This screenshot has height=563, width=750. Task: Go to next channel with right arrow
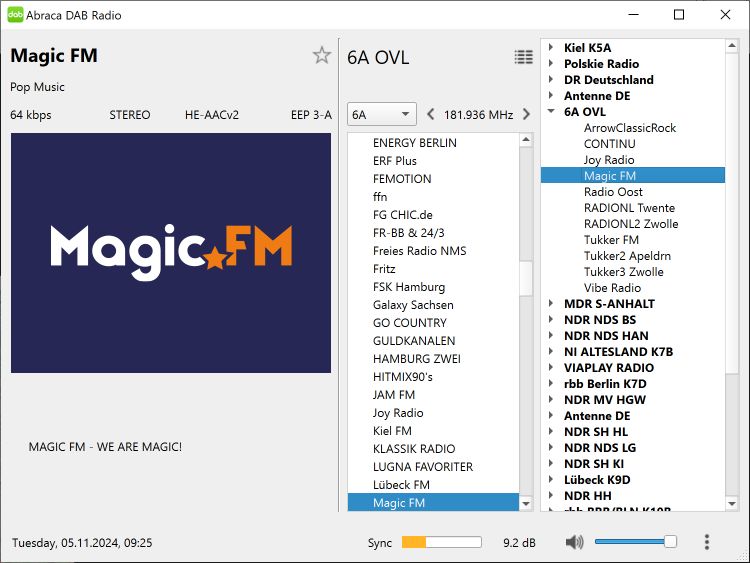pyautogui.click(x=526, y=115)
